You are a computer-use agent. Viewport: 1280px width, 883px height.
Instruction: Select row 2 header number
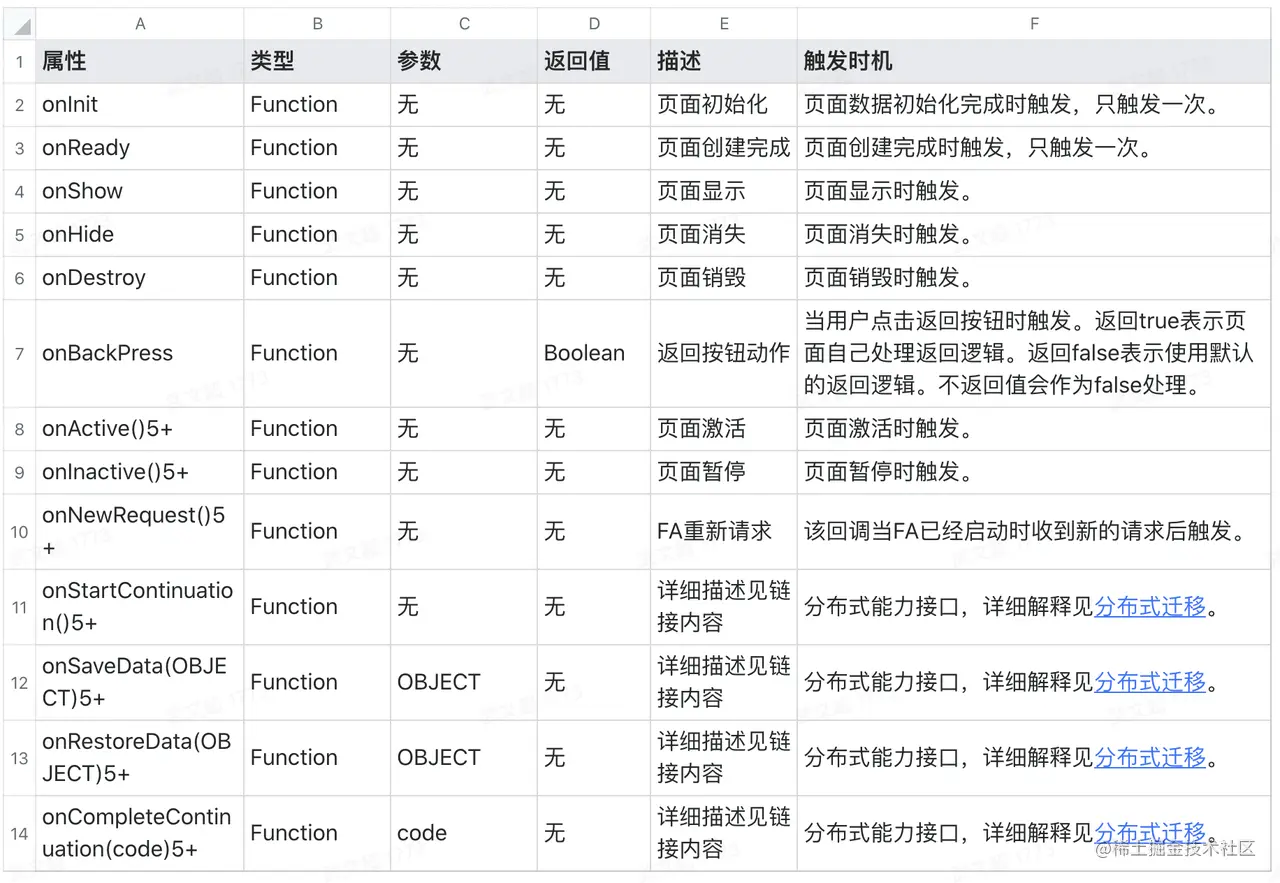[19, 105]
